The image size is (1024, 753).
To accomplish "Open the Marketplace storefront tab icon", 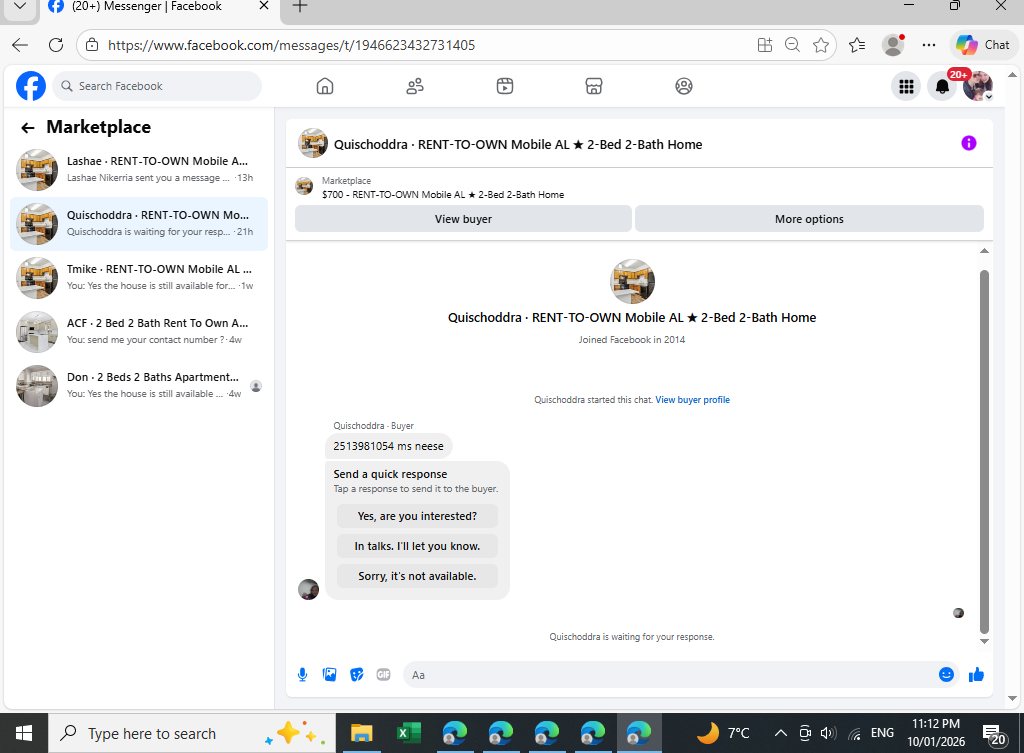I will pyautogui.click(x=594, y=86).
